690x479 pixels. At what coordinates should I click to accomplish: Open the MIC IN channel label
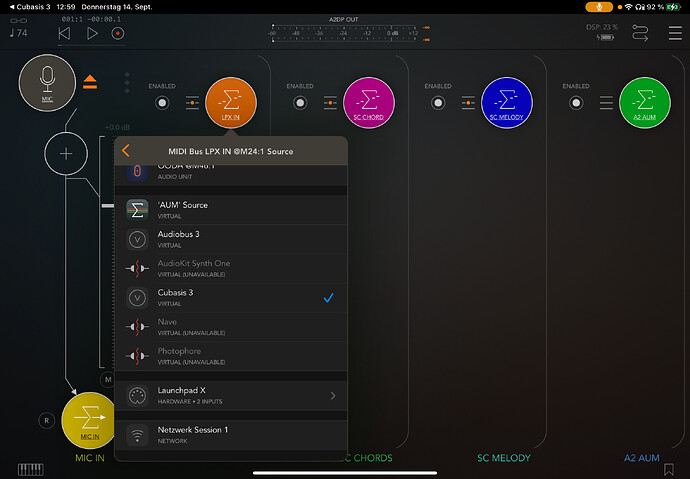pyautogui.click(x=90, y=458)
